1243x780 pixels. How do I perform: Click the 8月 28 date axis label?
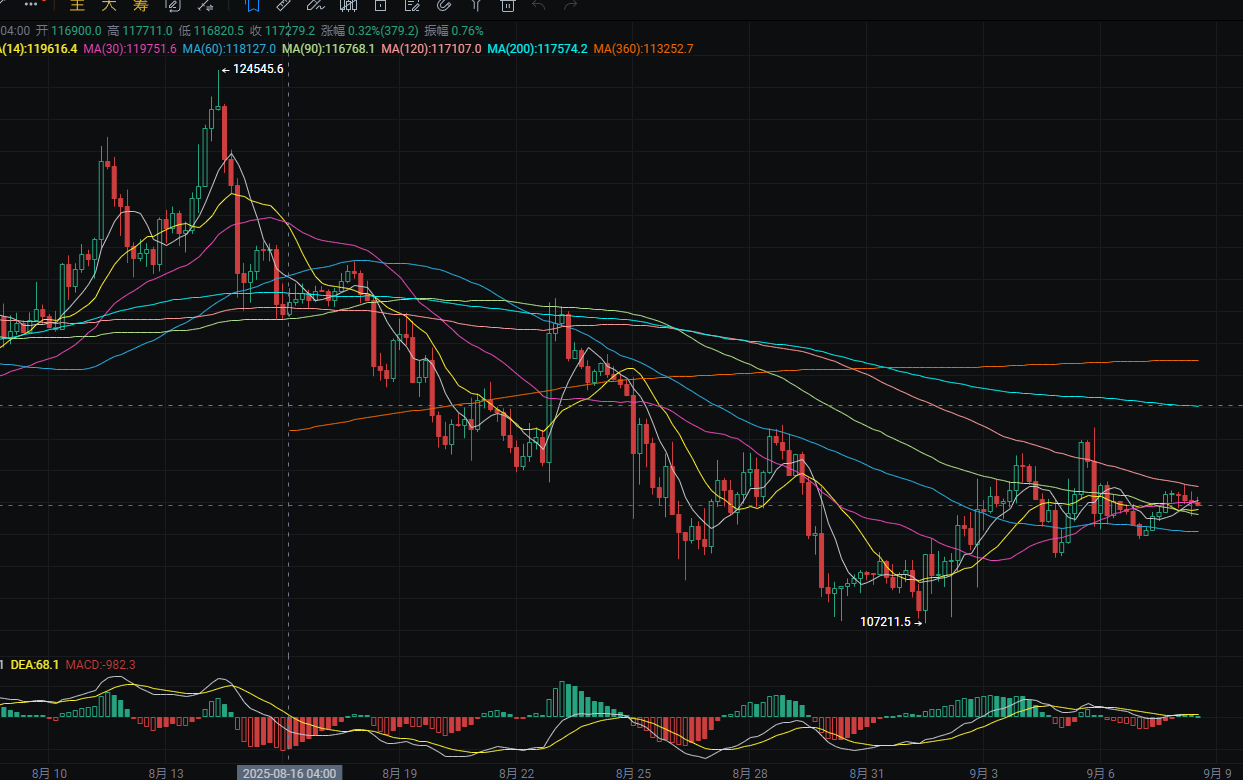point(749,773)
